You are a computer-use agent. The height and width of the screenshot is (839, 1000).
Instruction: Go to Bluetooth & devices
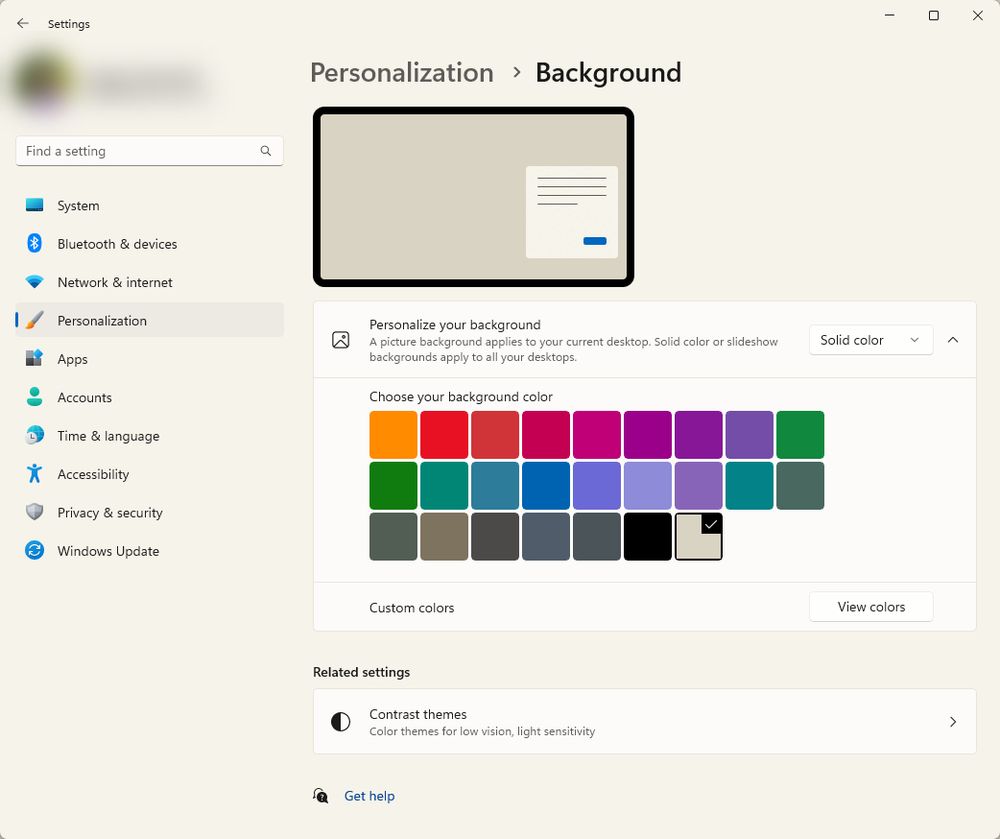click(x=117, y=244)
